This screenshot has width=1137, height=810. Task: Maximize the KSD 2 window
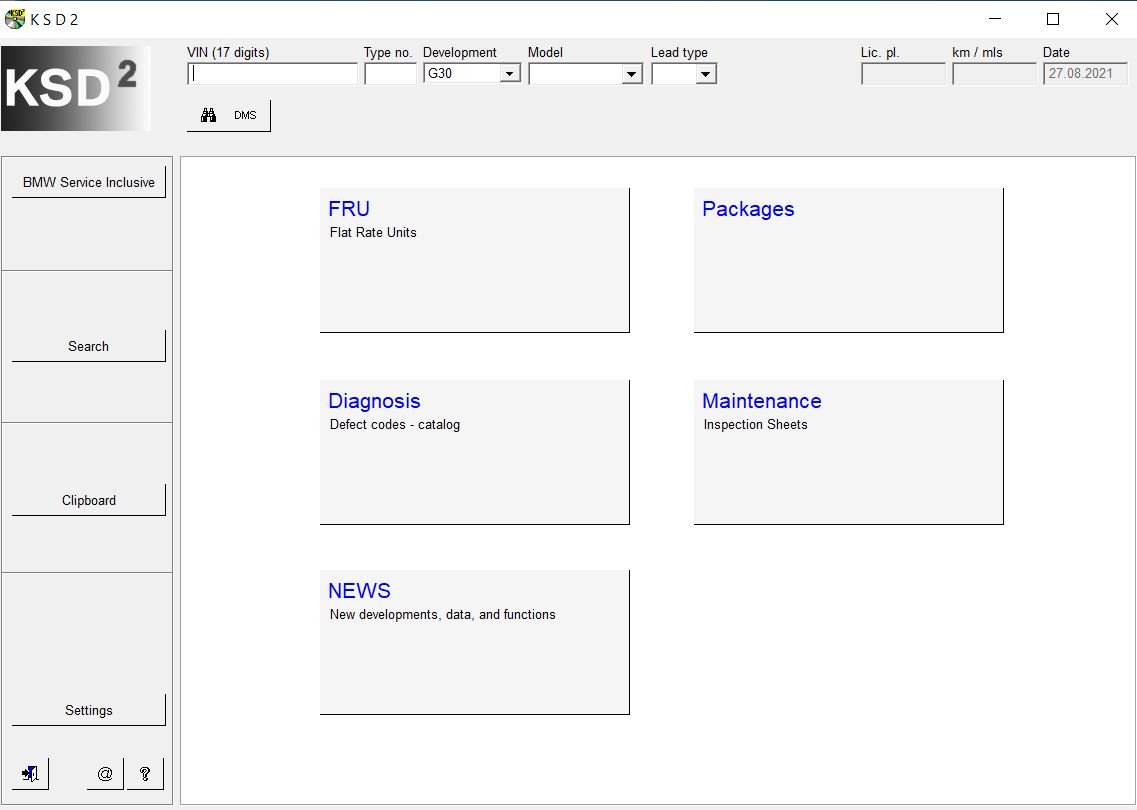(1053, 19)
